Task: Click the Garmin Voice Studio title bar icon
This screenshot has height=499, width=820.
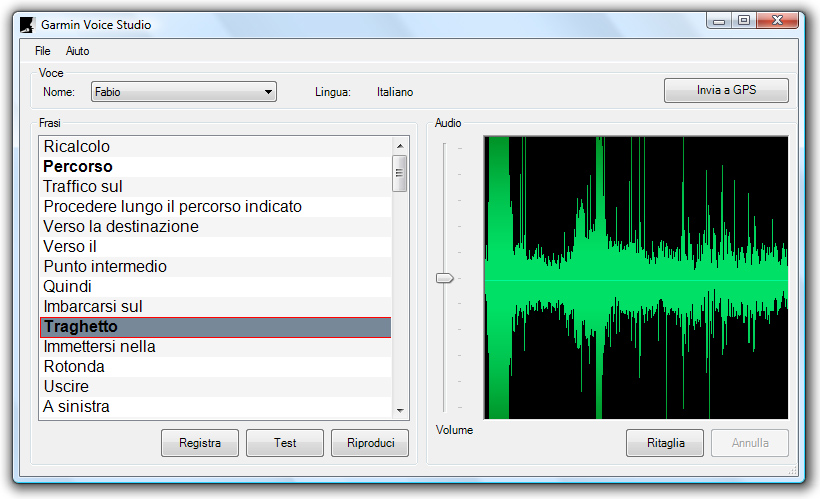Action: [x=27, y=25]
